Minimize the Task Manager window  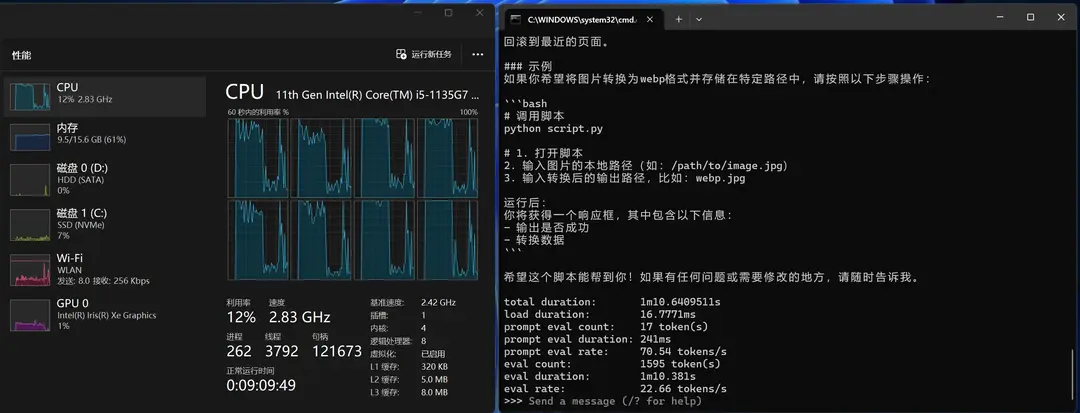416,12
